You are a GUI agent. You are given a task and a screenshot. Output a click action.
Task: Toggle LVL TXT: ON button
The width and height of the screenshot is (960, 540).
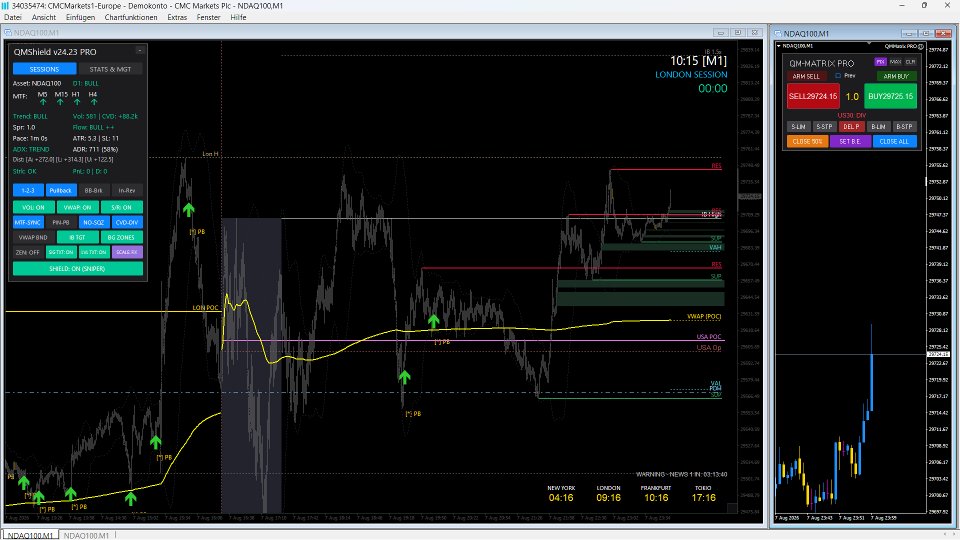(94, 252)
